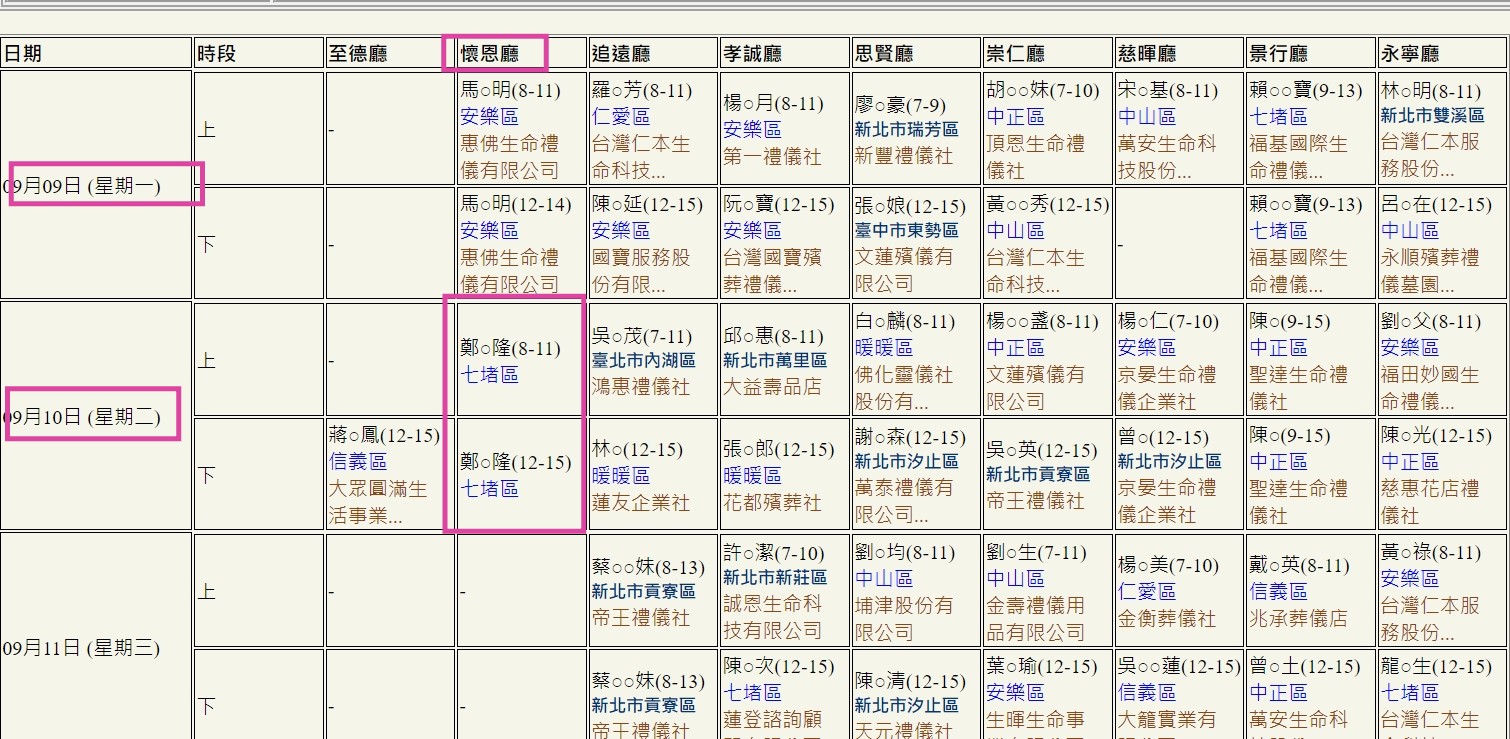Image resolution: width=1510 pixels, height=739 pixels.
Task: Click the 懷恩廳 column header
Action: pos(490,53)
